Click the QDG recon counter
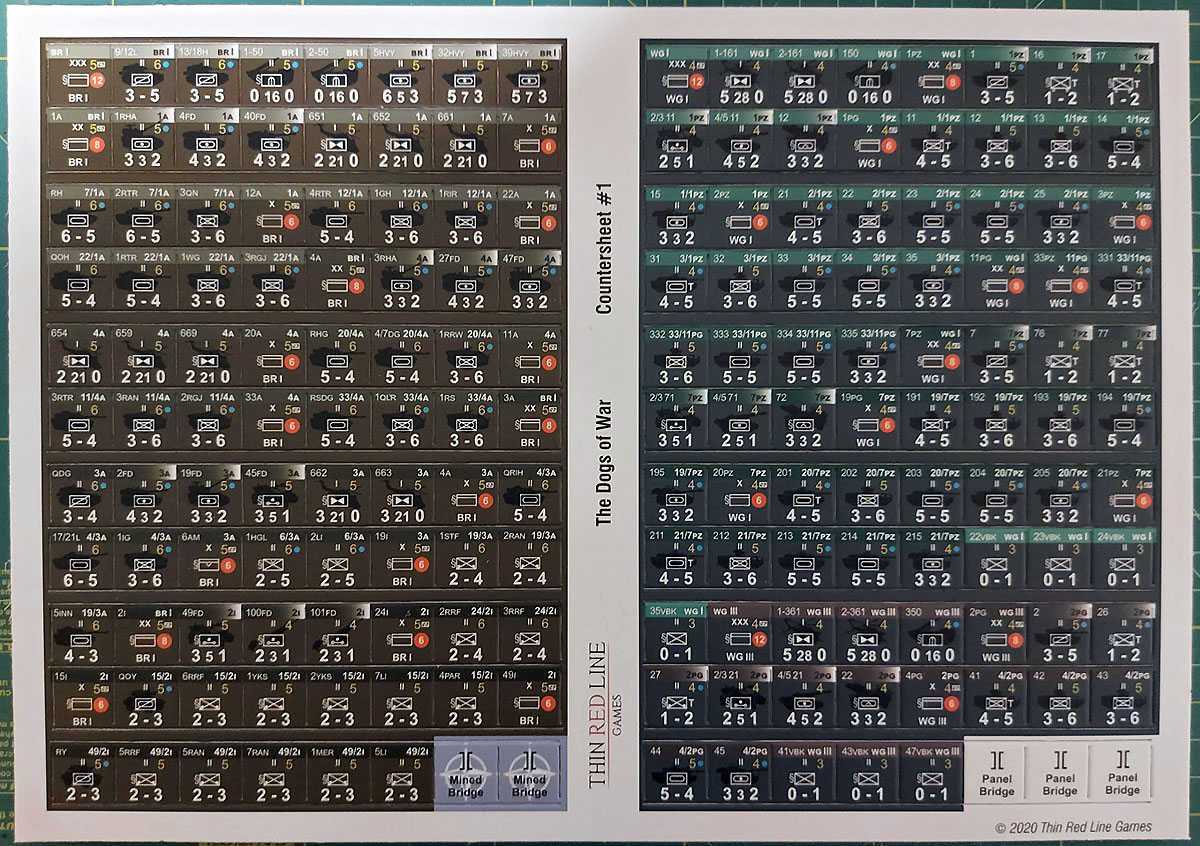 pyautogui.click(x=79, y=496)
